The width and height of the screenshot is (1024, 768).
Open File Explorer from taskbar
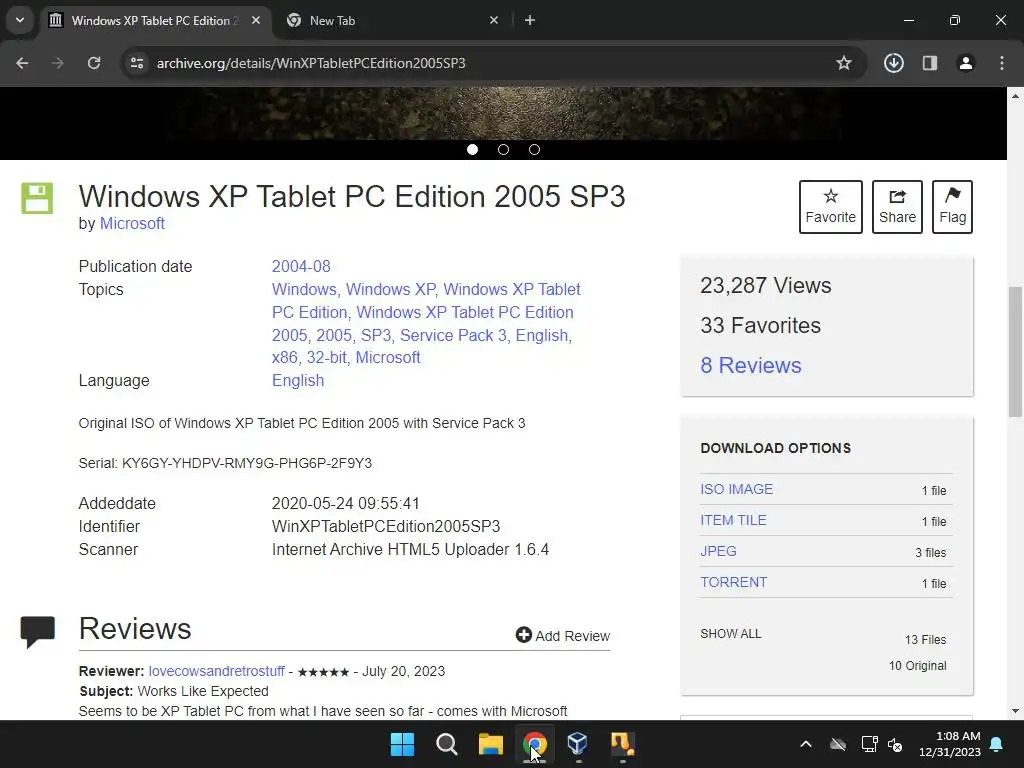coord(490,744)
